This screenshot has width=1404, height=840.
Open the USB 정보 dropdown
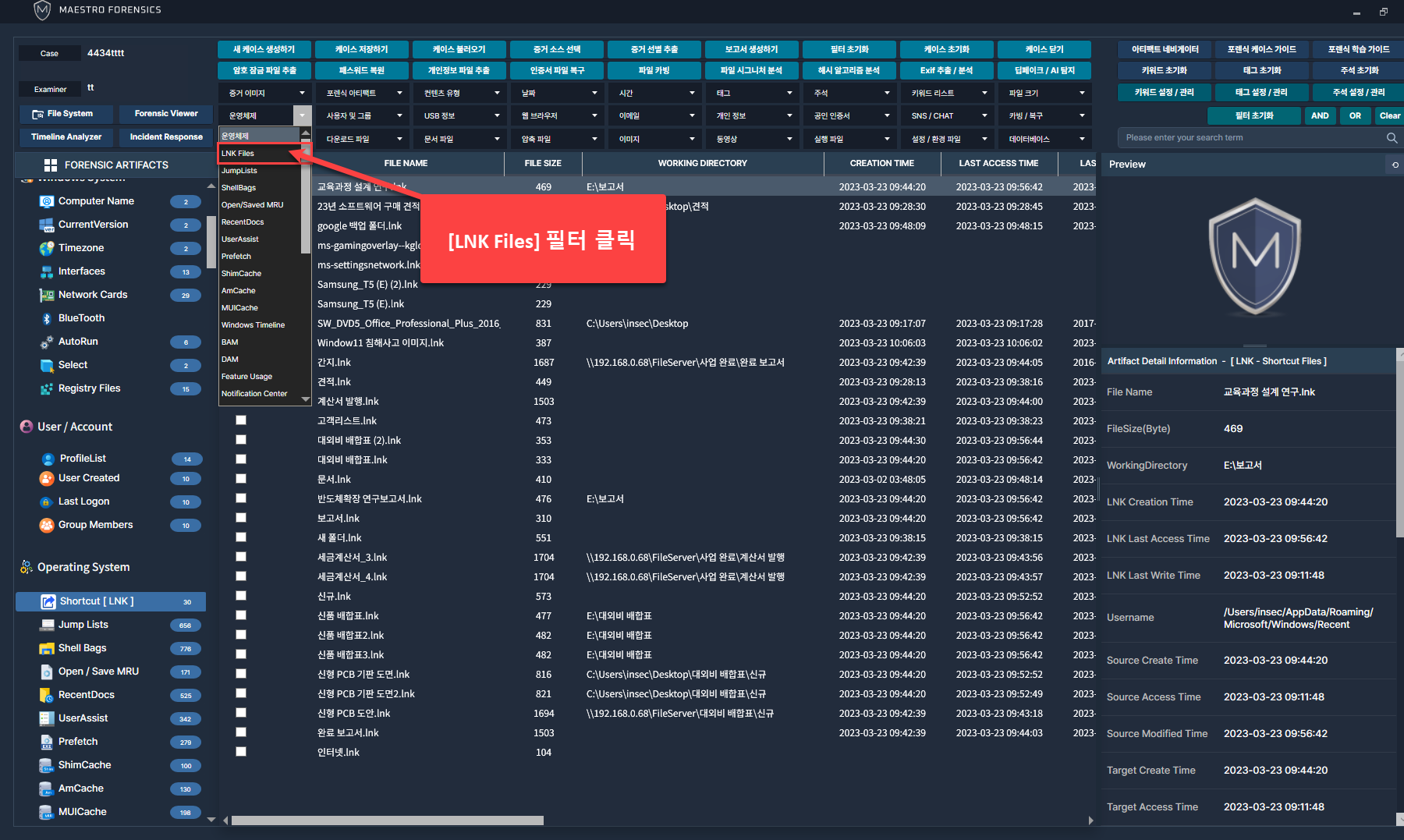(460, 116)
